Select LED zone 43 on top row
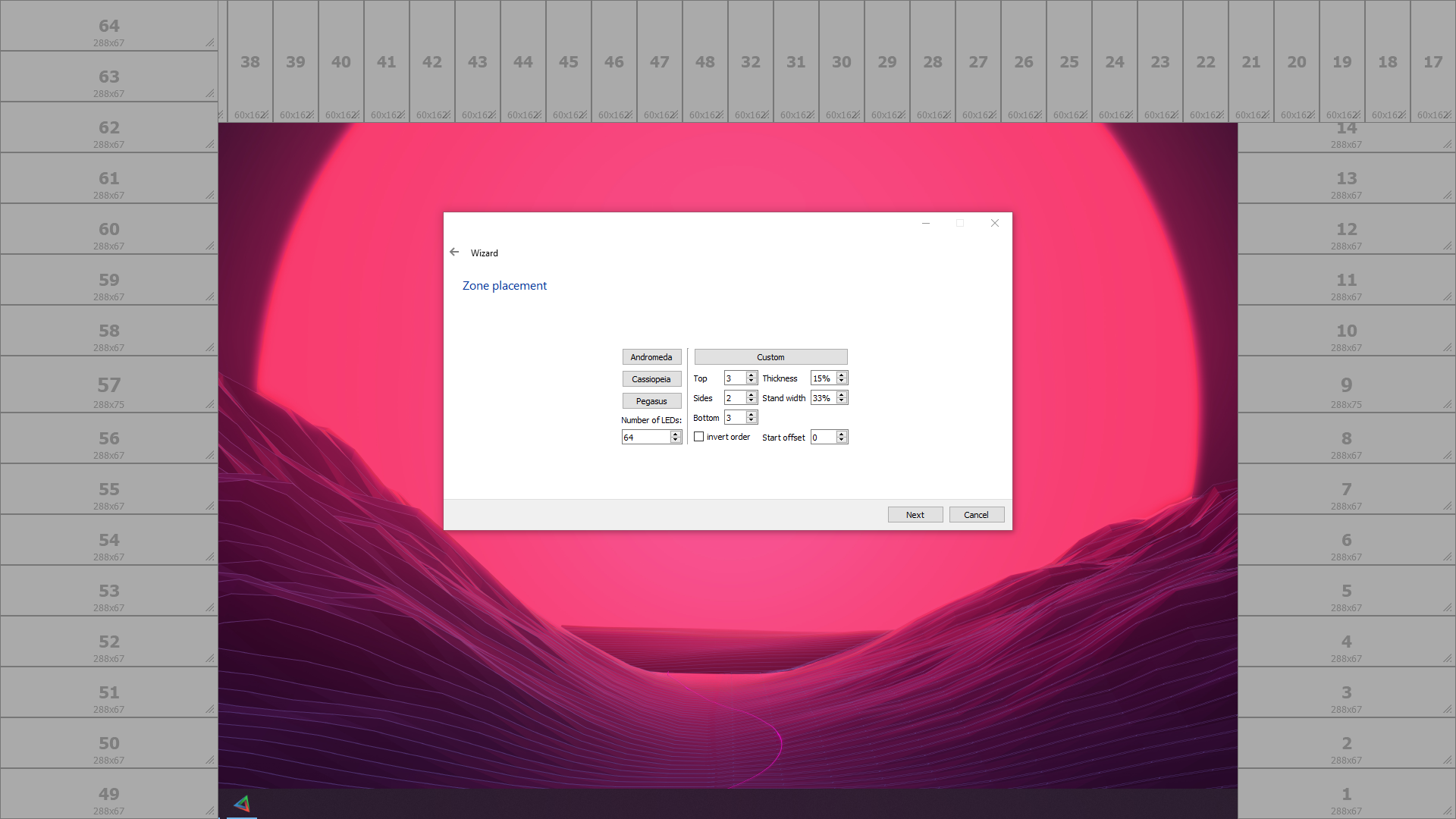This screenshot has height=819, width=1456. pyautogui.click(x=478, y=61)
